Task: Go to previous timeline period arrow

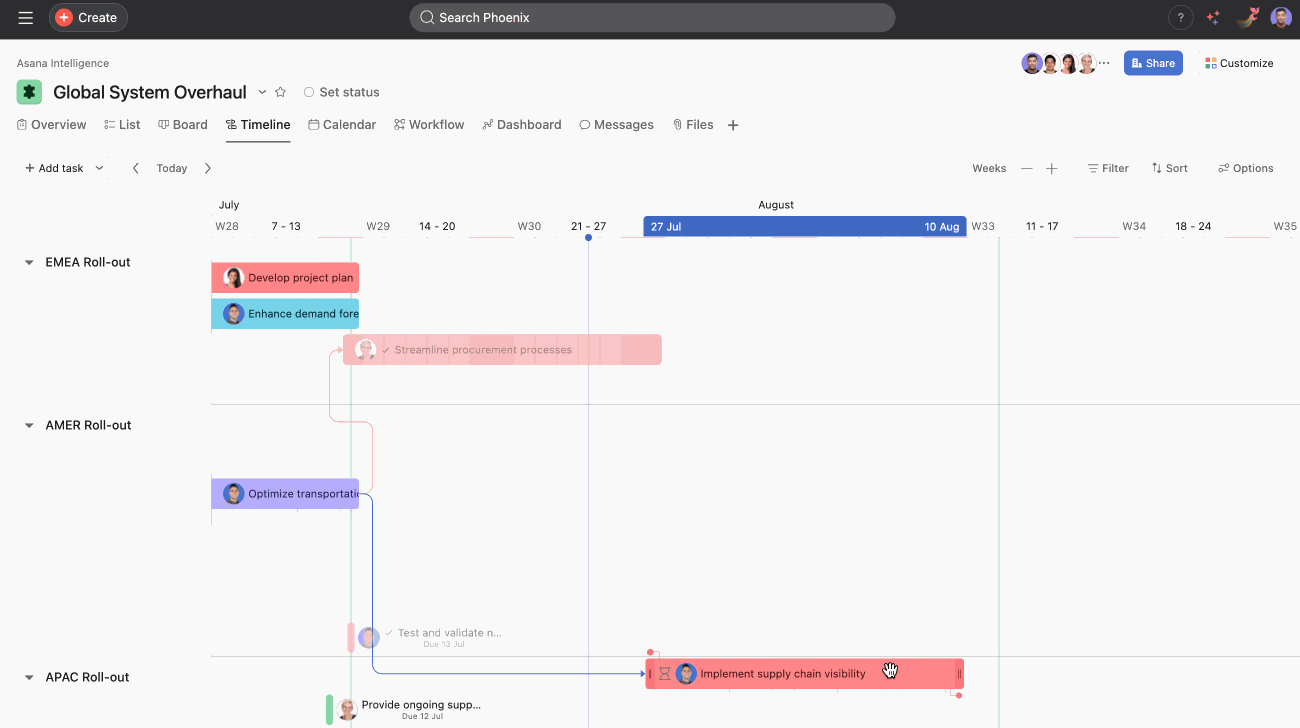Action: tap(136, 169)
